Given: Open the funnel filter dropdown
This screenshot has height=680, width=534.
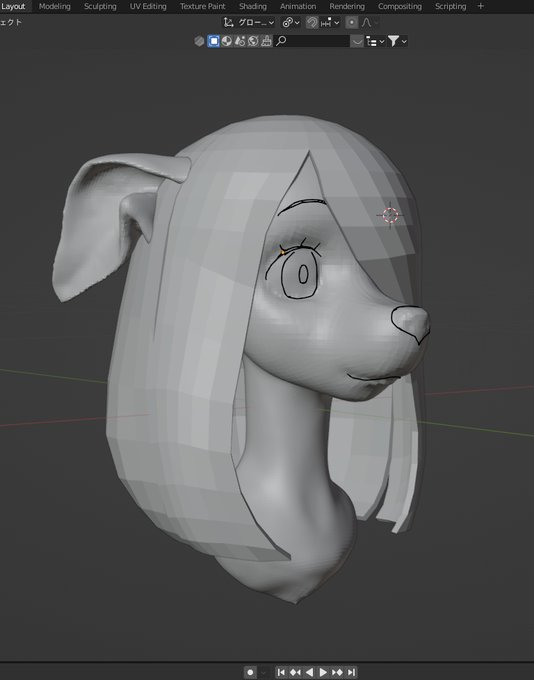Looking at the screenshot, I should coord(397,41).
